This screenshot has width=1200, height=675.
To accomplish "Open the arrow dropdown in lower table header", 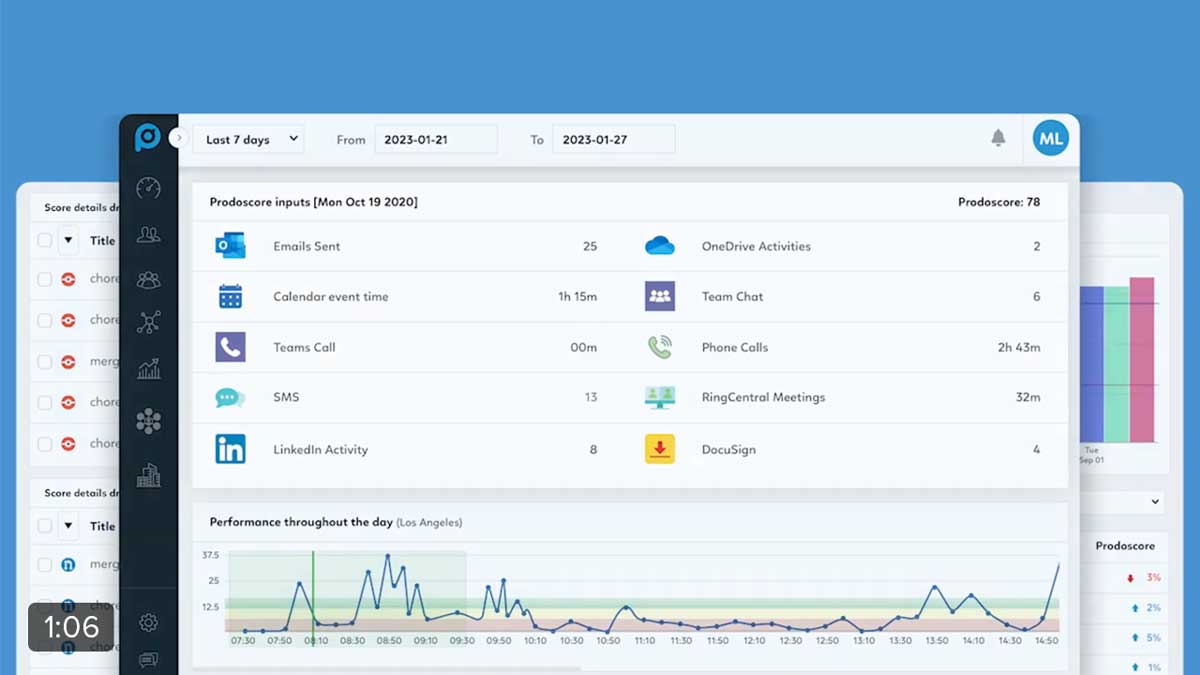I will point(68,526).
